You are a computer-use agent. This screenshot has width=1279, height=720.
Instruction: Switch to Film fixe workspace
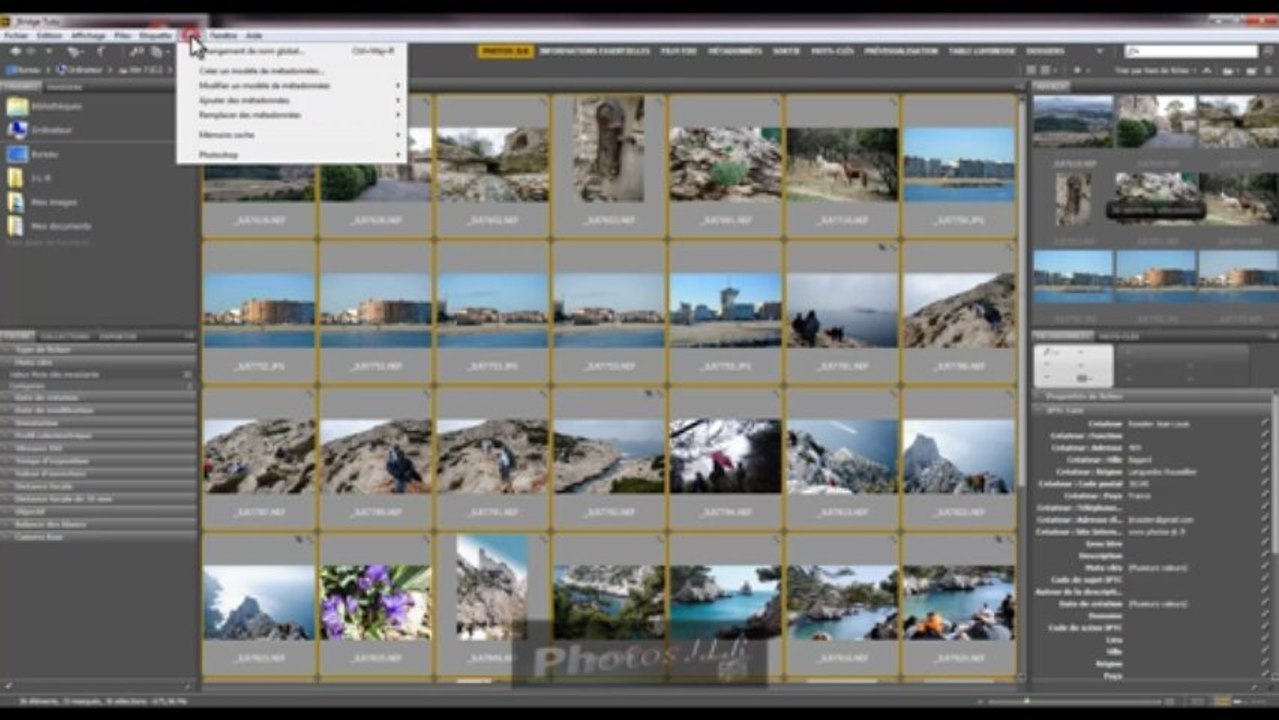pos(678,51)
